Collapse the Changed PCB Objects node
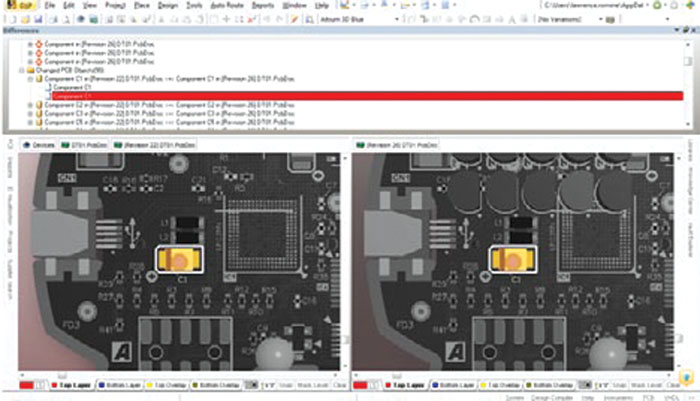 [22, 70]
